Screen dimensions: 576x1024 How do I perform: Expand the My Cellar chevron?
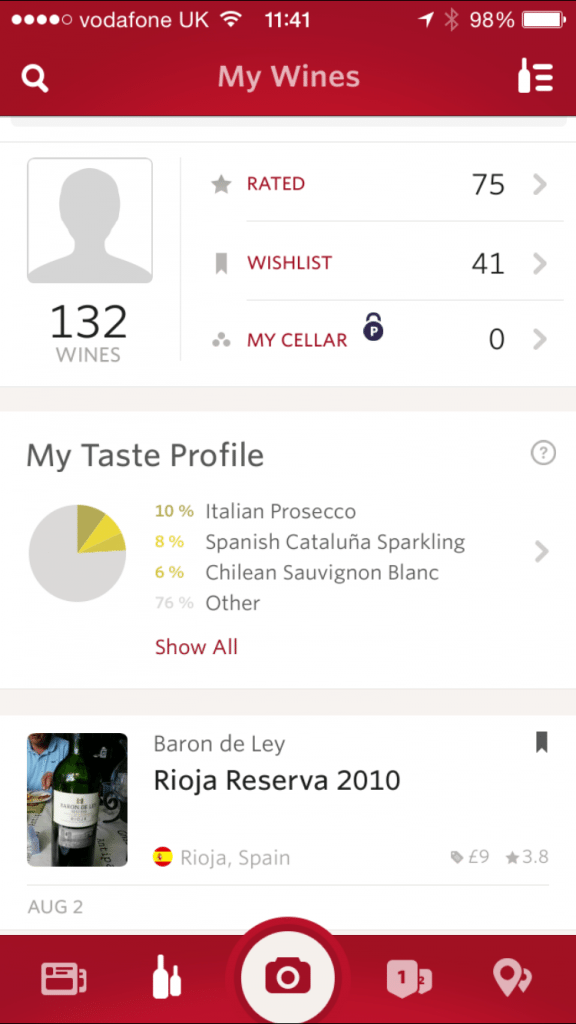[x=539, y=340]
